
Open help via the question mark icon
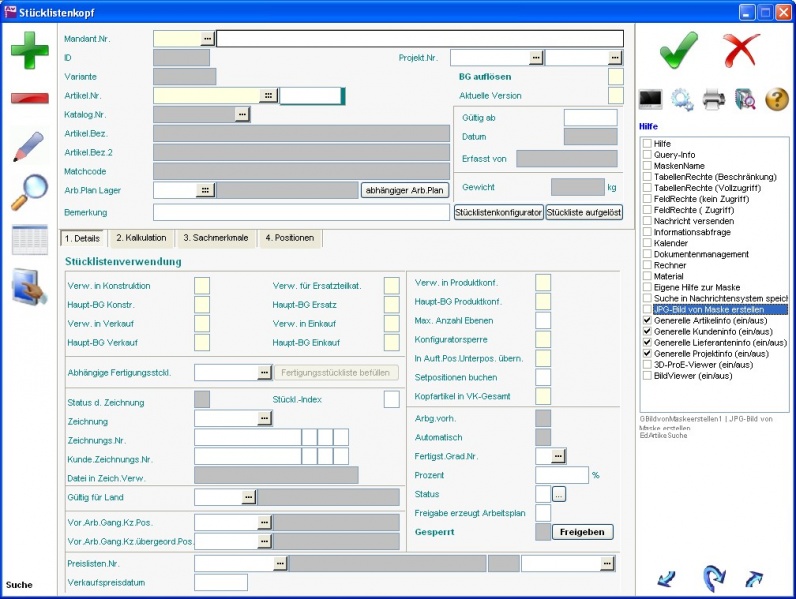(777, 99)
